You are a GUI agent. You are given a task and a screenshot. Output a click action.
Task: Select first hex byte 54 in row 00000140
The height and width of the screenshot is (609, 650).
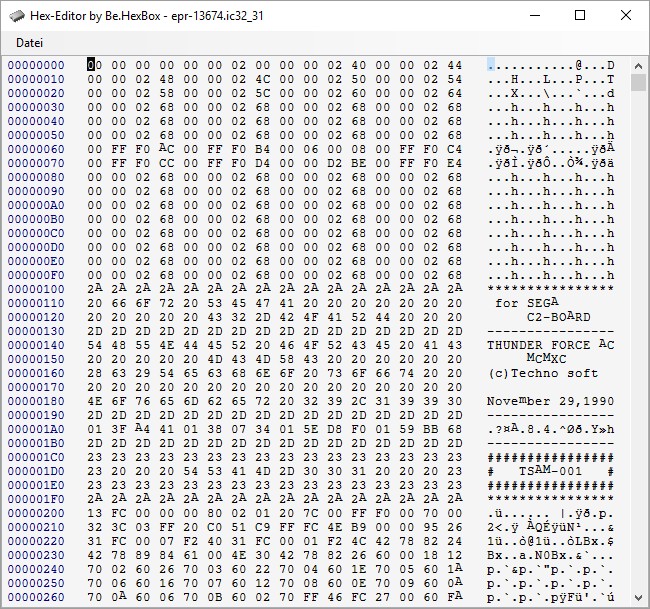click(93, 345)
